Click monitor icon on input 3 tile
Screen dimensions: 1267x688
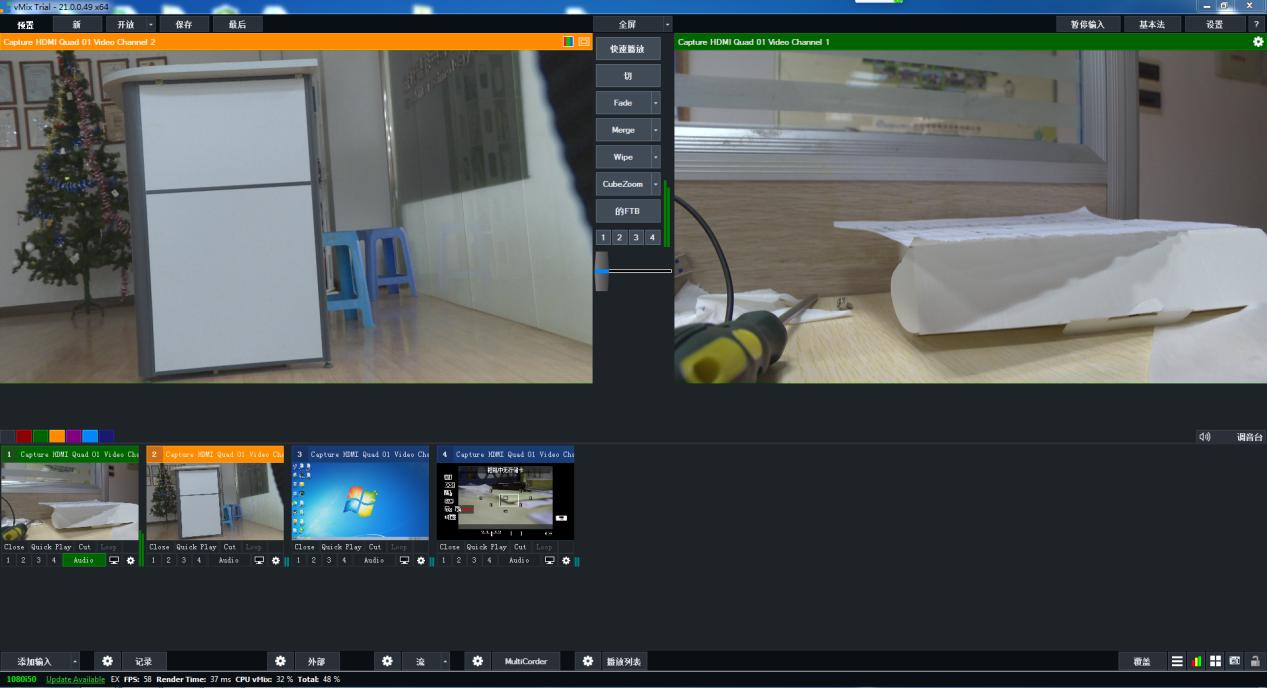click(x=404, y=561)
